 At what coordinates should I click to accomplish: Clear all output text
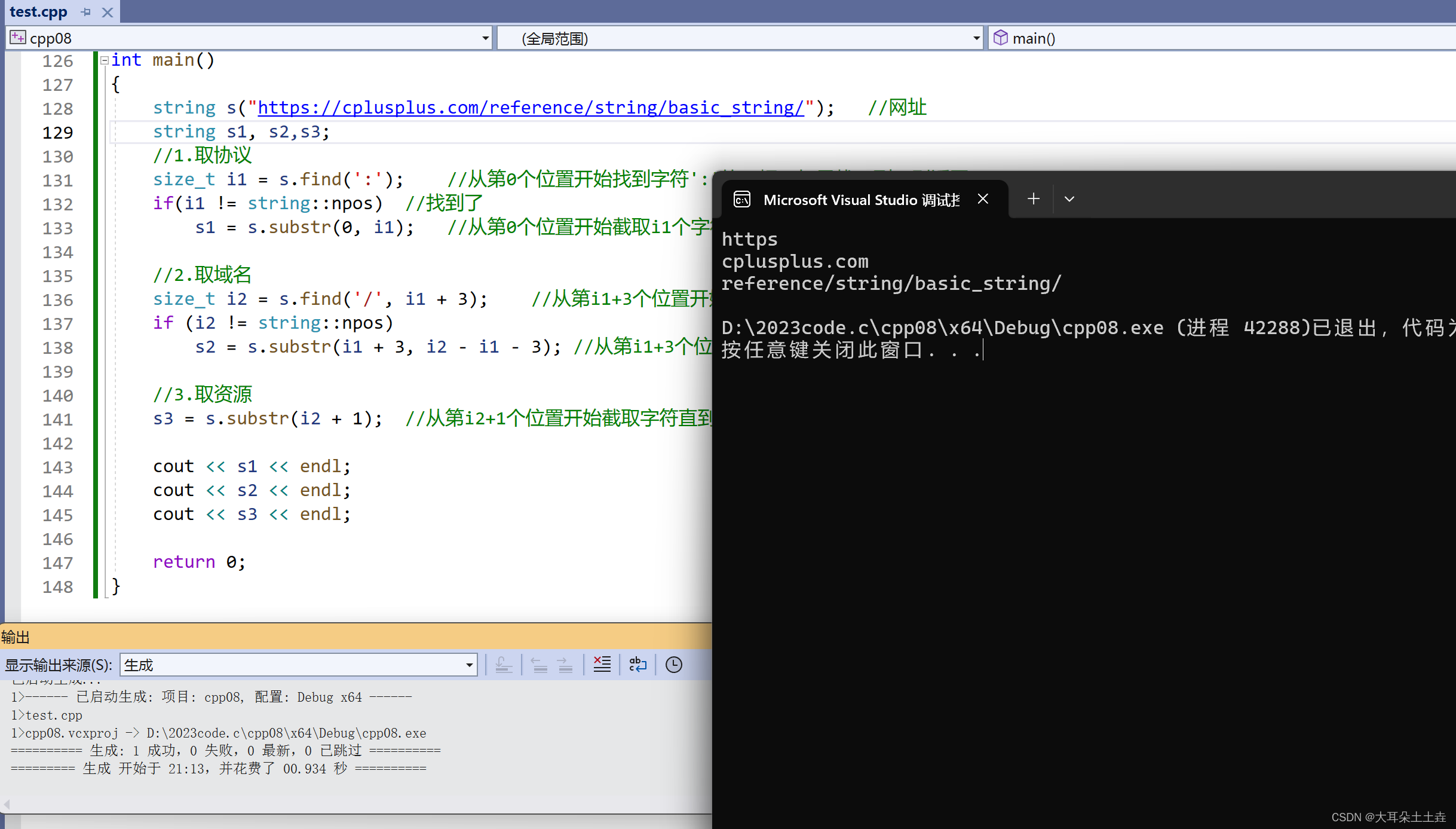point(602,665)
